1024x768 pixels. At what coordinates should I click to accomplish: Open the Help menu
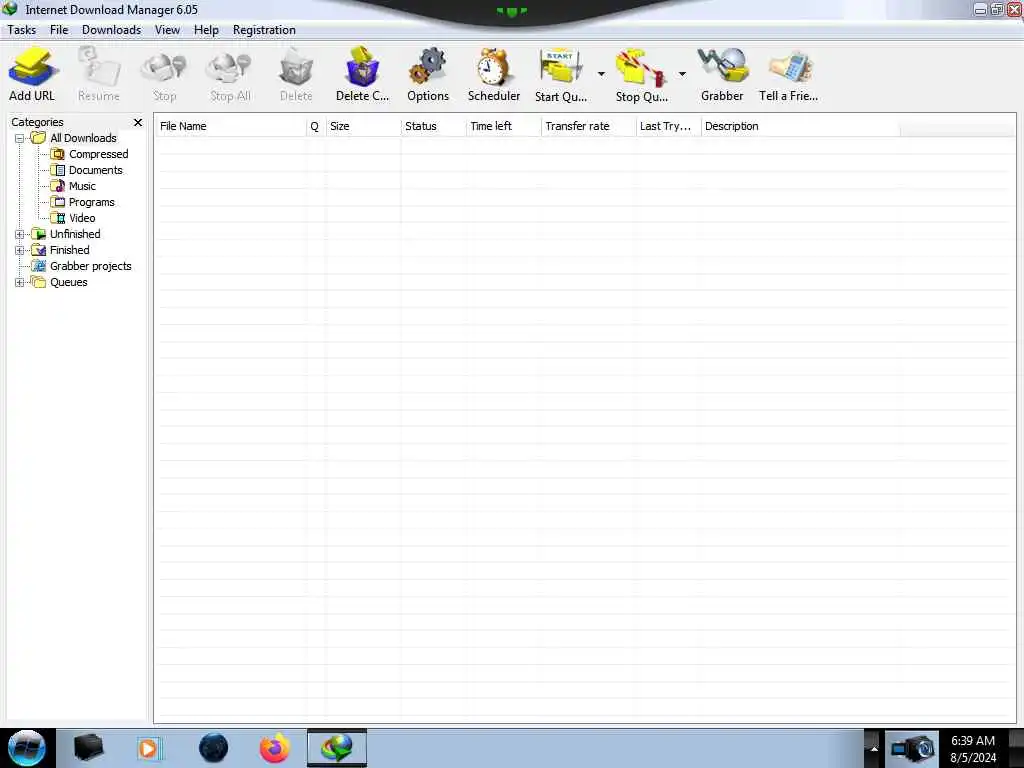click(x=206, y=30)
